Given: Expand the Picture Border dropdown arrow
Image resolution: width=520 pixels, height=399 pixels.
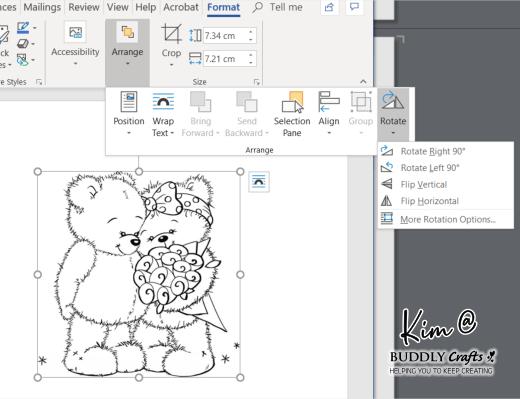Looking at the screenshot, I should tap(34, 28).
